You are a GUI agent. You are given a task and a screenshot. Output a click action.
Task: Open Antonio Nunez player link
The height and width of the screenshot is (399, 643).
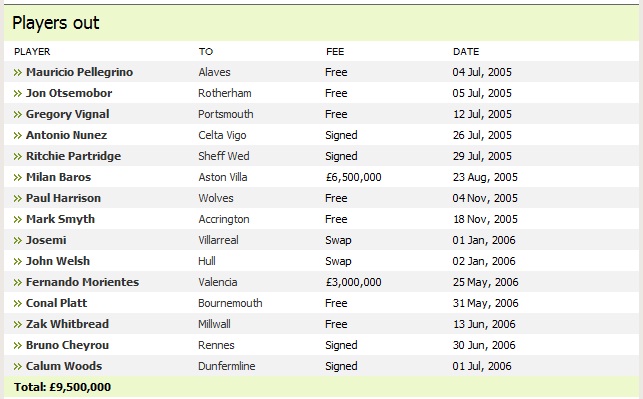(66, 135)
